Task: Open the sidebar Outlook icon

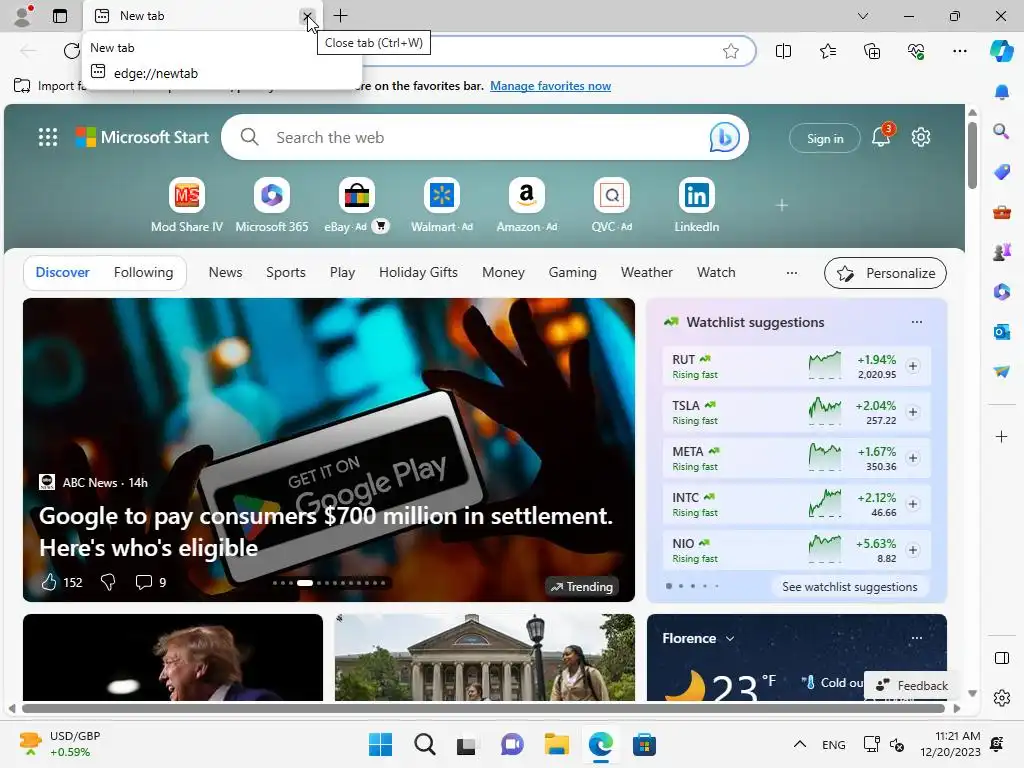Action: pyautogui.click(x=1002, y=332)
